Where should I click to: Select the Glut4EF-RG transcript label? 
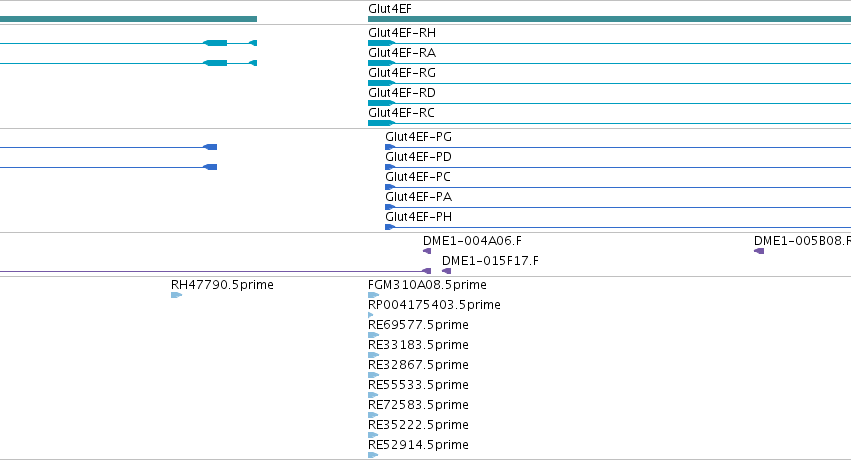coord(402,73)
